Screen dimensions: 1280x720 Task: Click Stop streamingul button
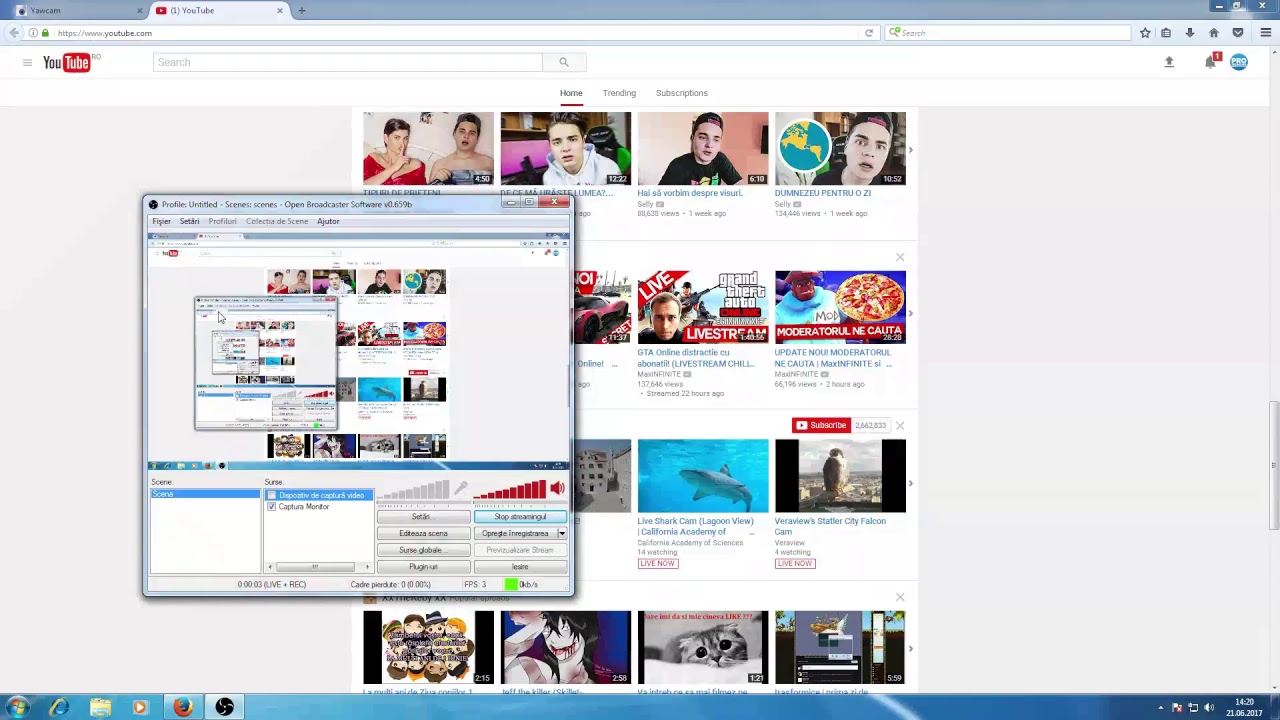pyautogui.click(x=520, y=517)
